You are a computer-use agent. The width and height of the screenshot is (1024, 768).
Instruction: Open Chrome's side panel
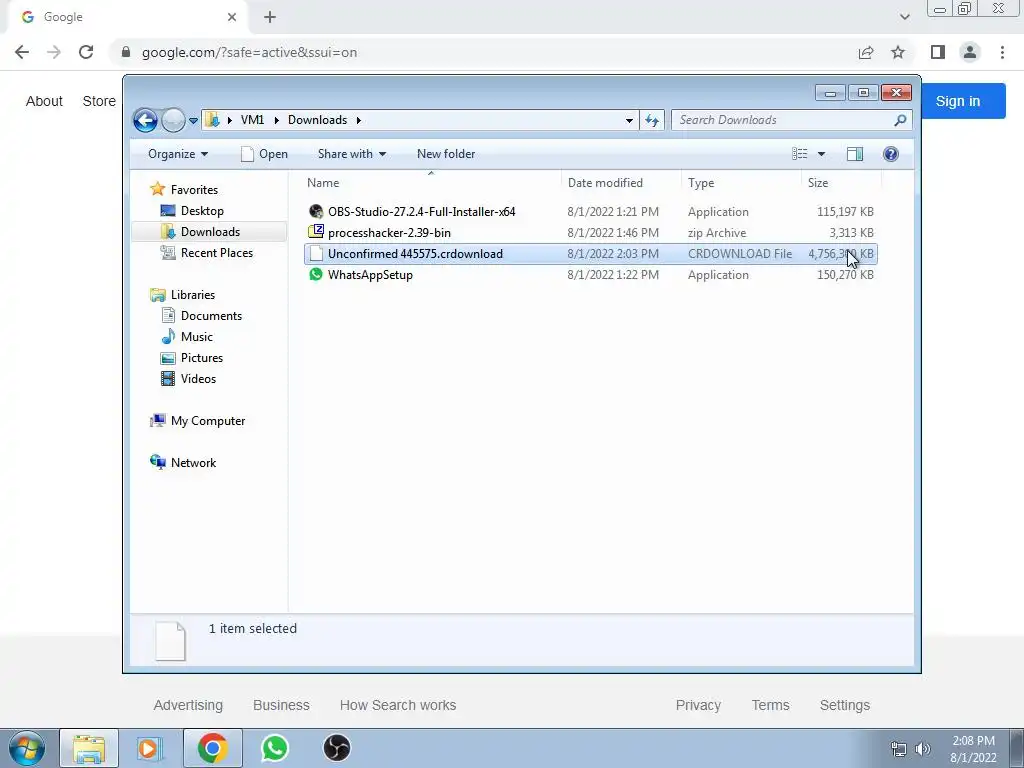tap(938, 52)
